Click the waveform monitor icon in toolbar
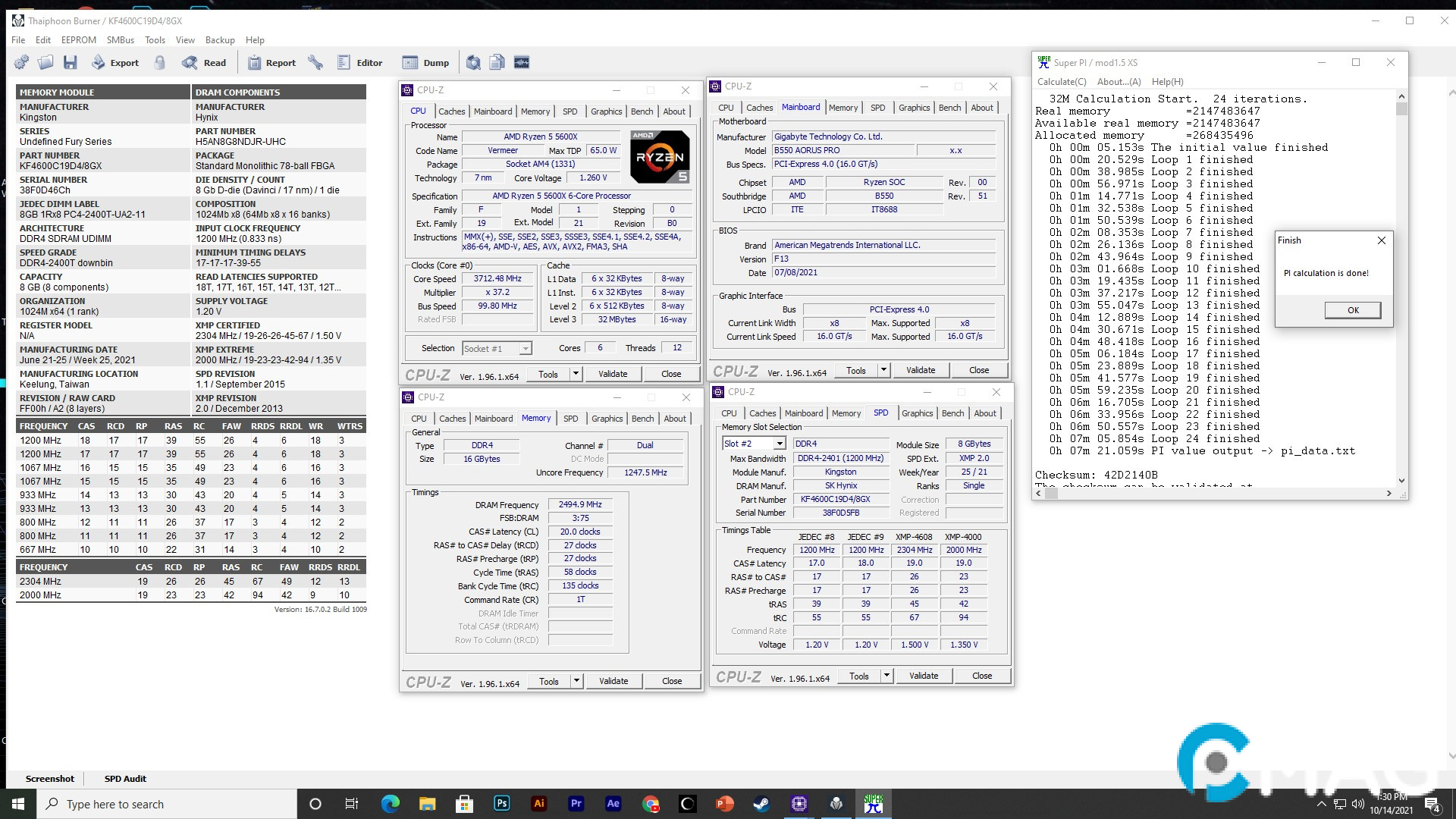Image resolution: width=1456 pixels, height=819 pixels. (x=522, y=62)
